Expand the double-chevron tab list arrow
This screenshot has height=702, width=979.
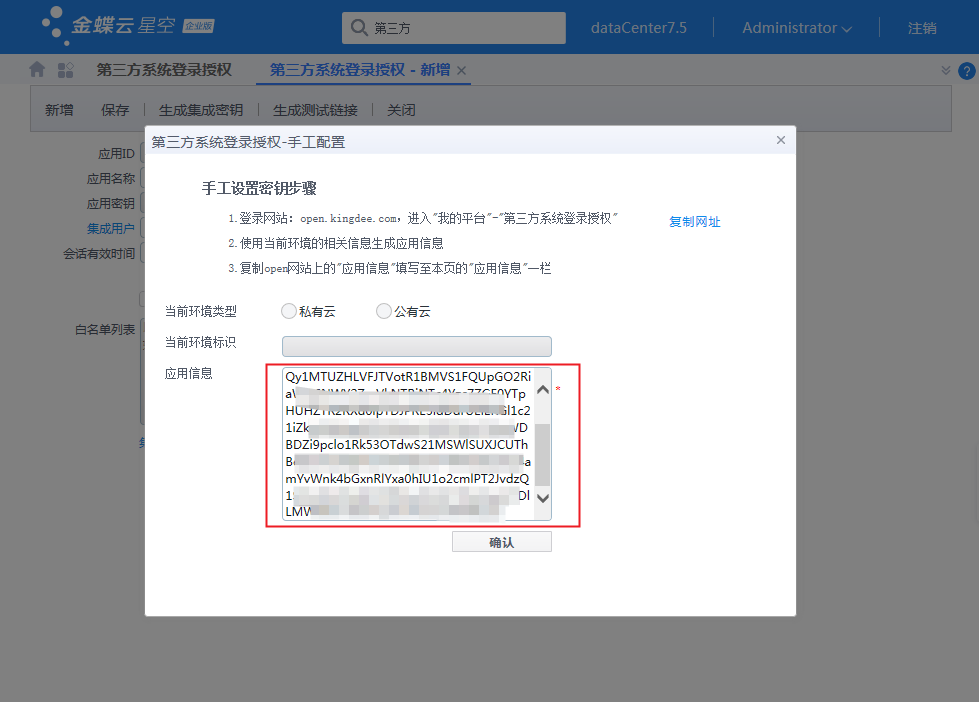click(946, 70)
